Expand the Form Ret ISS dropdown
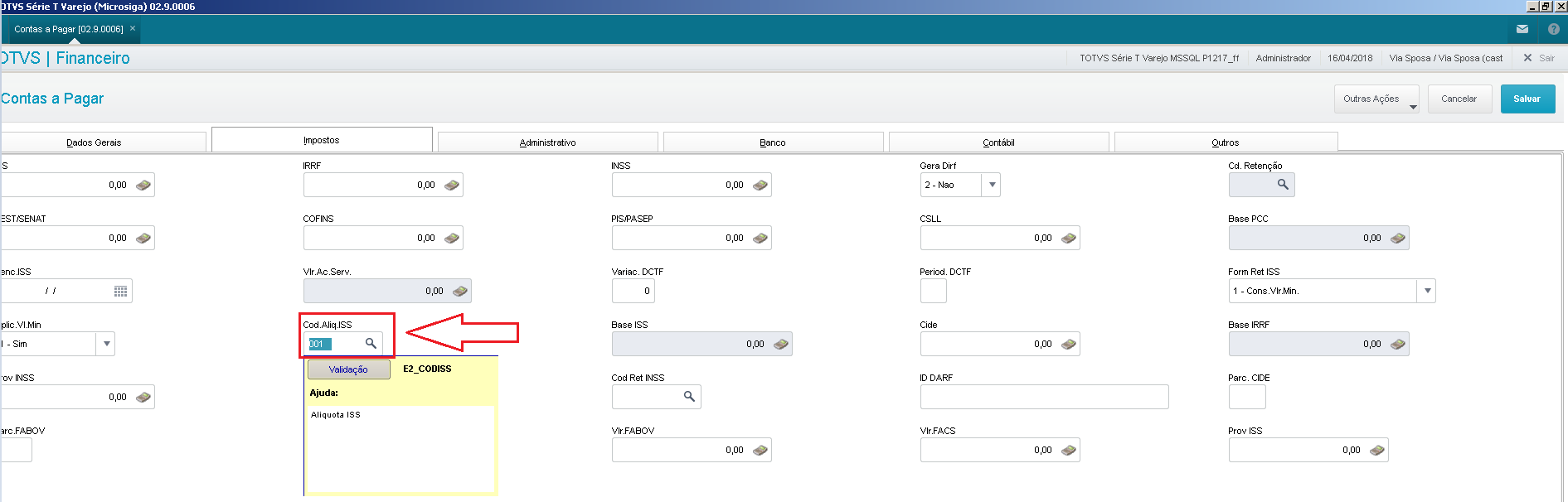Image resolution: width=1568 pixels, height=502 pixels. pos(1427,291)
